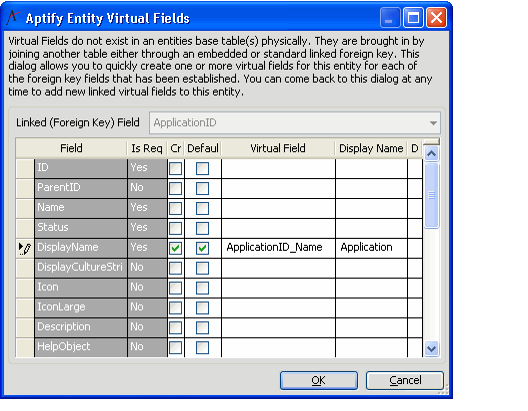Click the Cancel button
The width and height of the screenshot is (528, 411).
[x=405, y=380]
